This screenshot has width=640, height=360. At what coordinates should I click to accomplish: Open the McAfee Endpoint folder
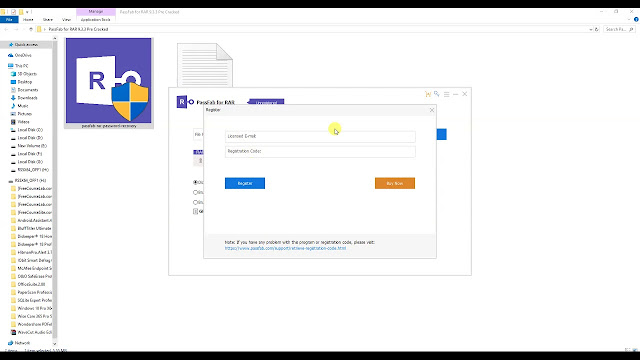pyautogui.click(x=34, y=269)
